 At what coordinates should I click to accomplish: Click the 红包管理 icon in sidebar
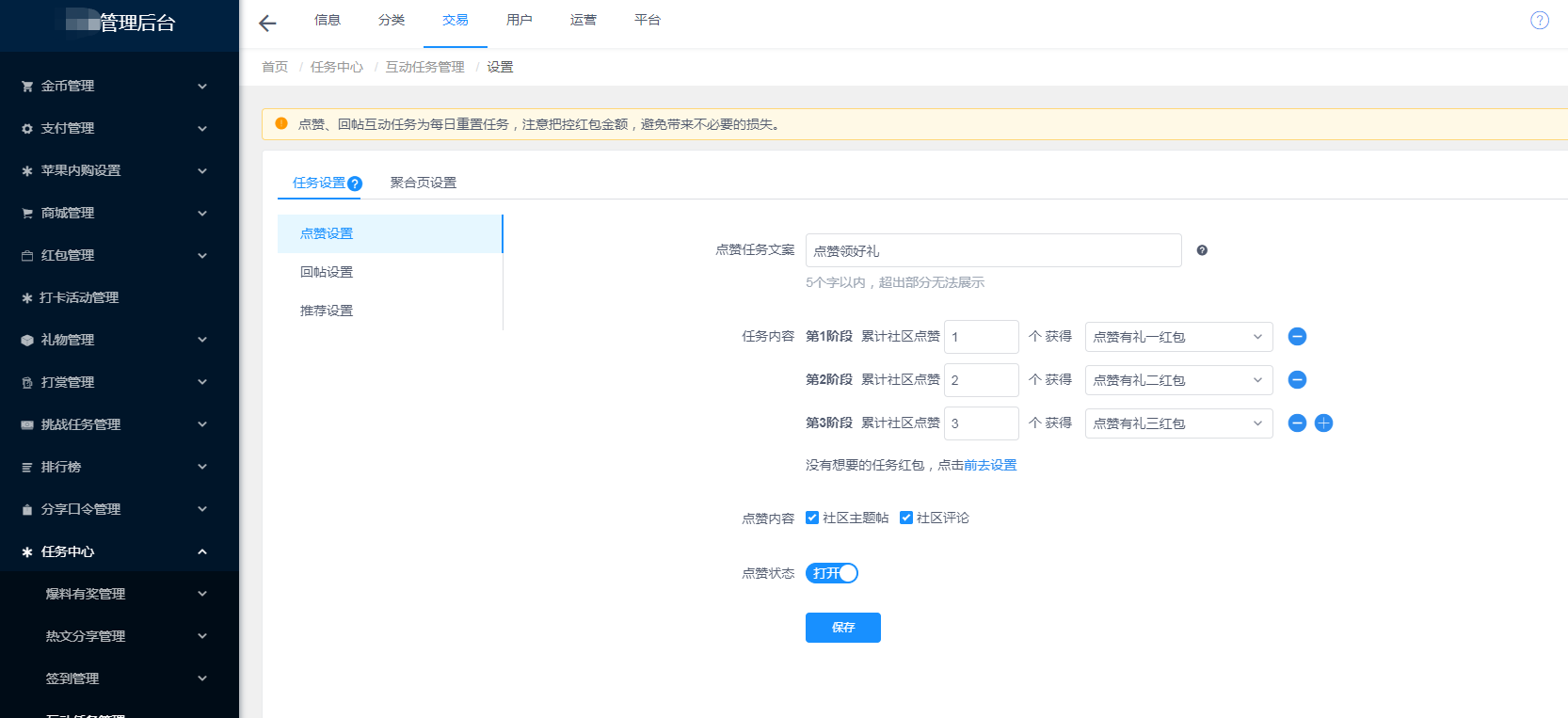coord(27,255)
